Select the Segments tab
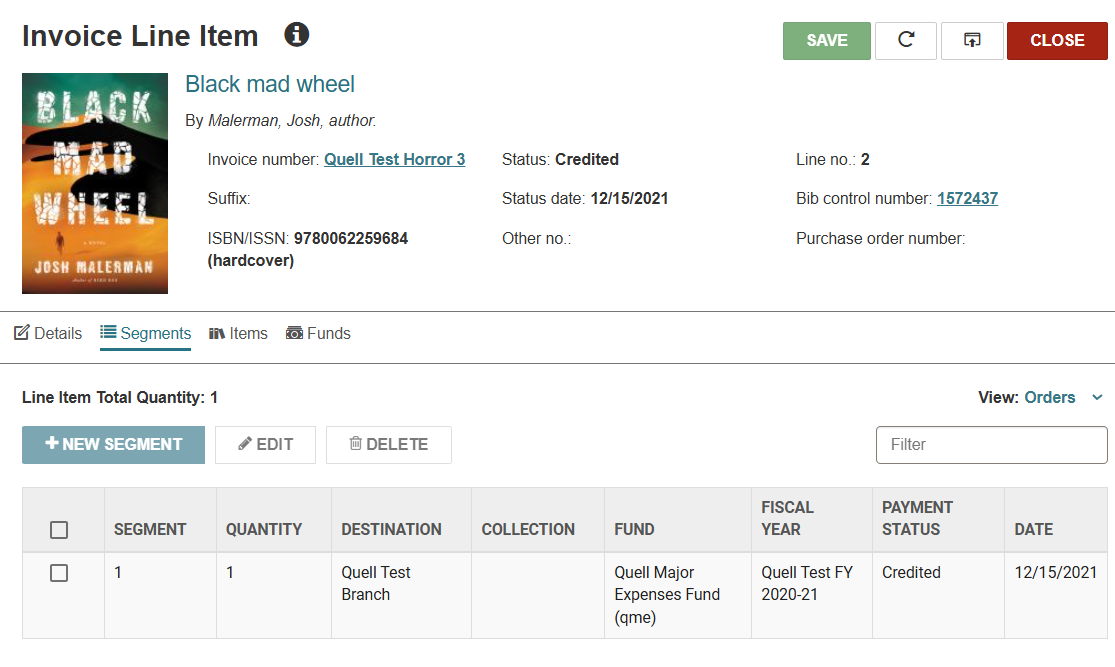 [x=146, y=334]
